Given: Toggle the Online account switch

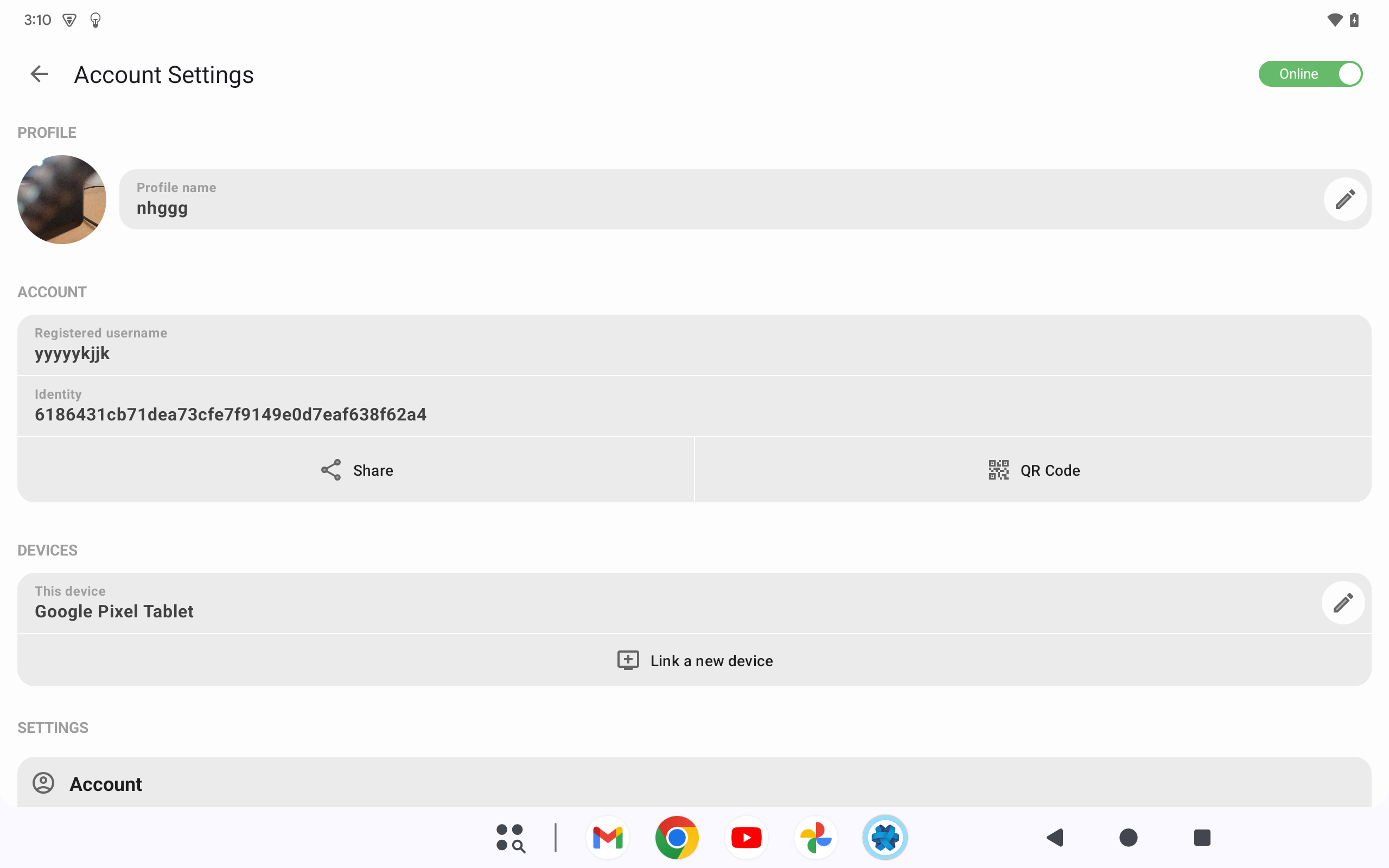Looking at the screenshot, I should tap(1310, 74).
